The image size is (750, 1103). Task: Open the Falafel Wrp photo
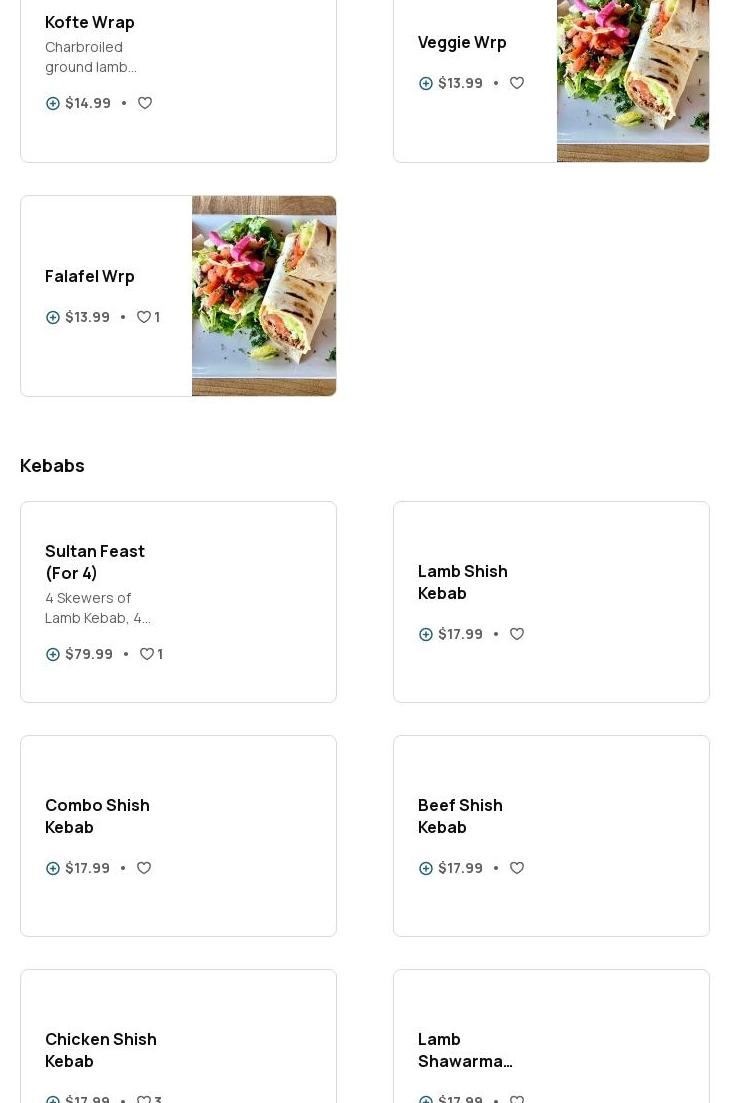click(x=264, y=296)
